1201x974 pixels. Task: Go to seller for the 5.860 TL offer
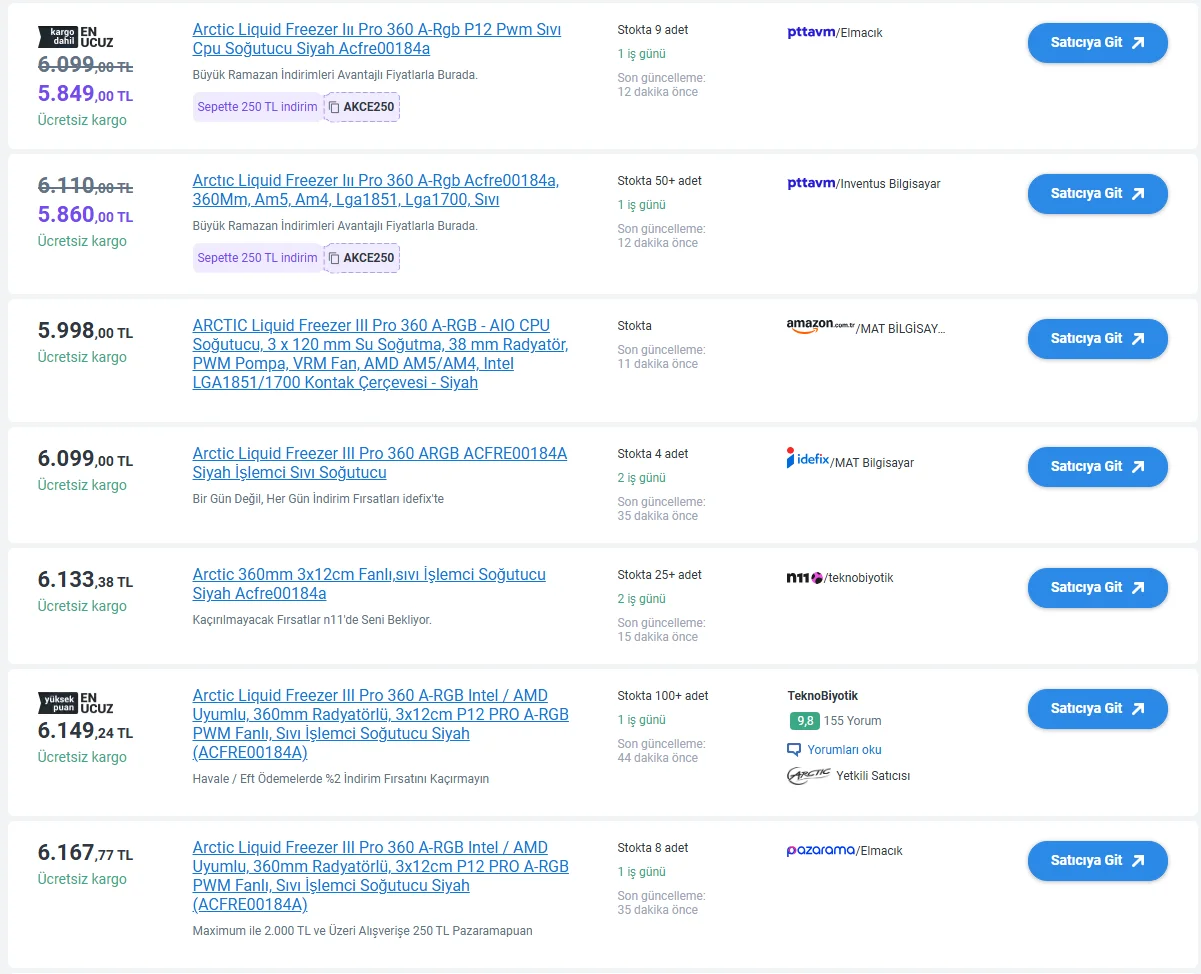1097,194
